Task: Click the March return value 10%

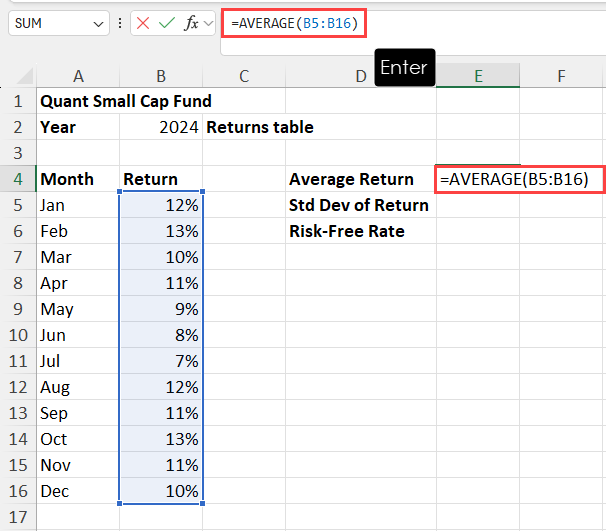Action: 161,257
